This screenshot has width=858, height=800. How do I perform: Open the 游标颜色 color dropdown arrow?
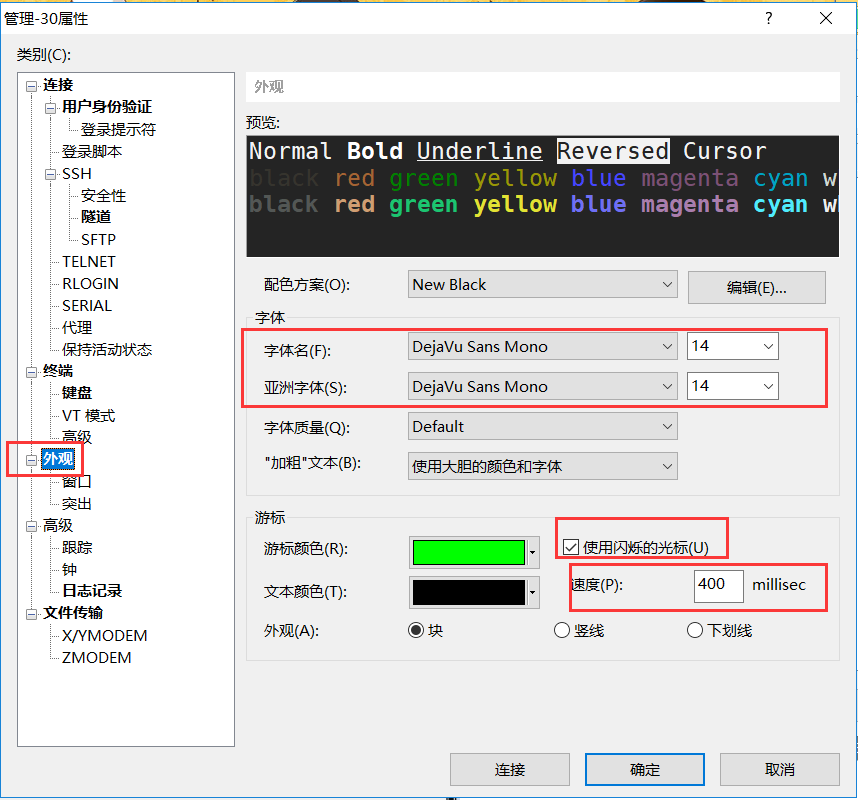coord(532,552)
